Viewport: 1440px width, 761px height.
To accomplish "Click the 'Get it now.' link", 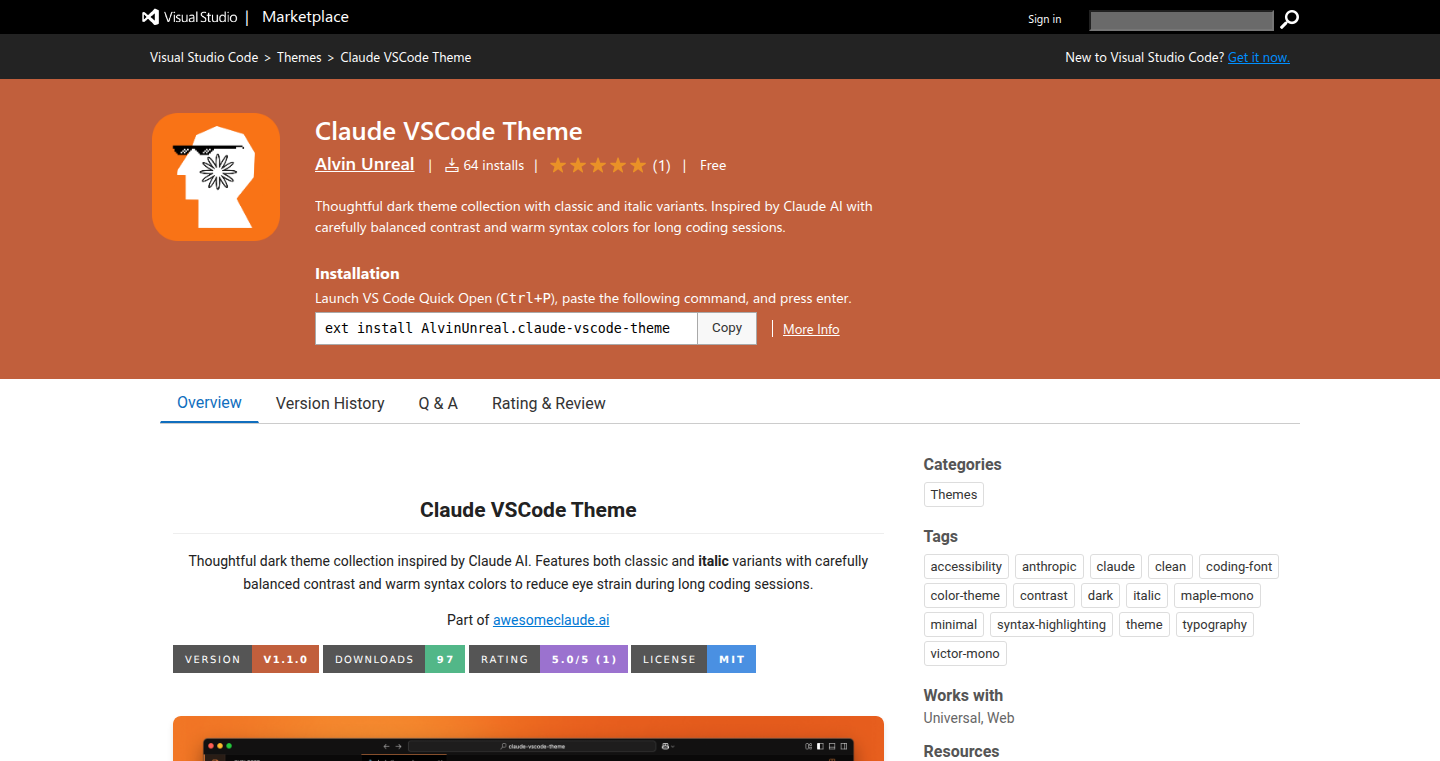I will (1259, 57).
